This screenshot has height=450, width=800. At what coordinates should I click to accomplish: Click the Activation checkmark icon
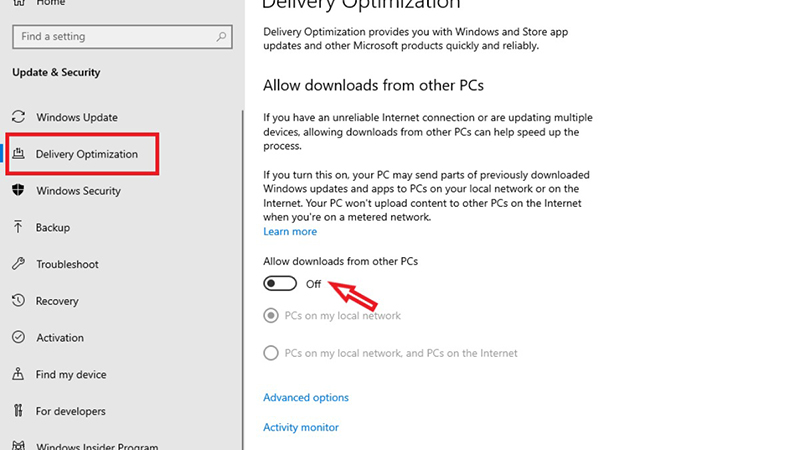[18, 338]
